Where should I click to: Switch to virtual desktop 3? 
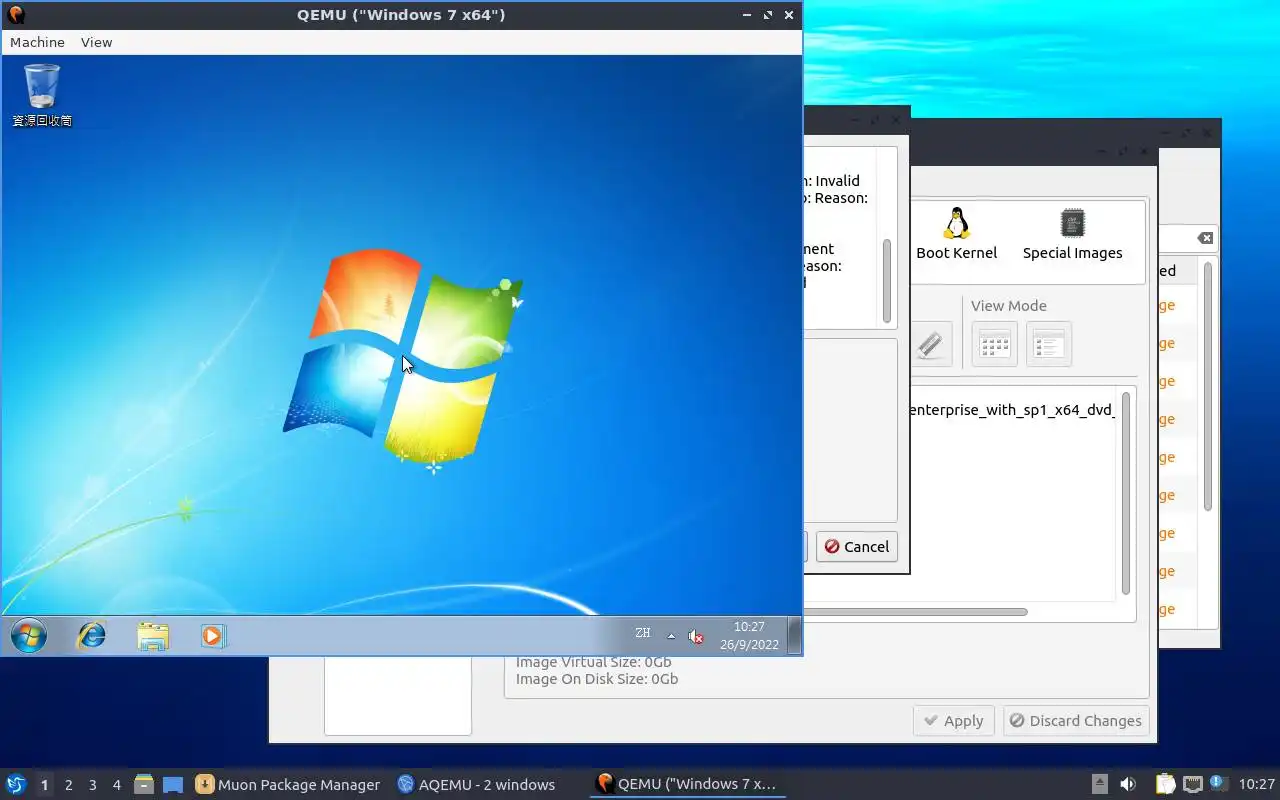(x=92, y=785)
